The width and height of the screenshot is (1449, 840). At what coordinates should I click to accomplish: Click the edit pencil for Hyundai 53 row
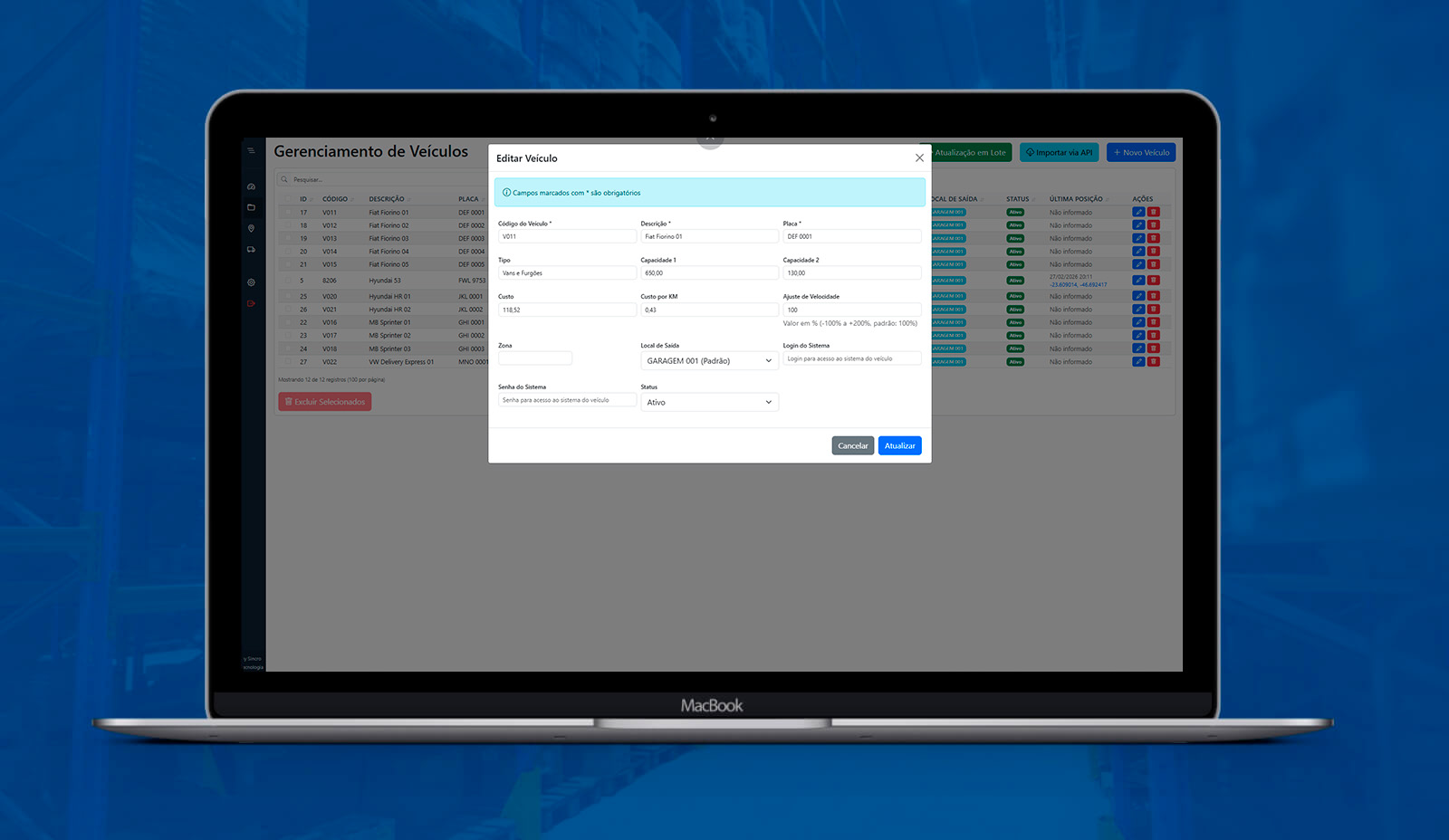(x=1138, y=281)
